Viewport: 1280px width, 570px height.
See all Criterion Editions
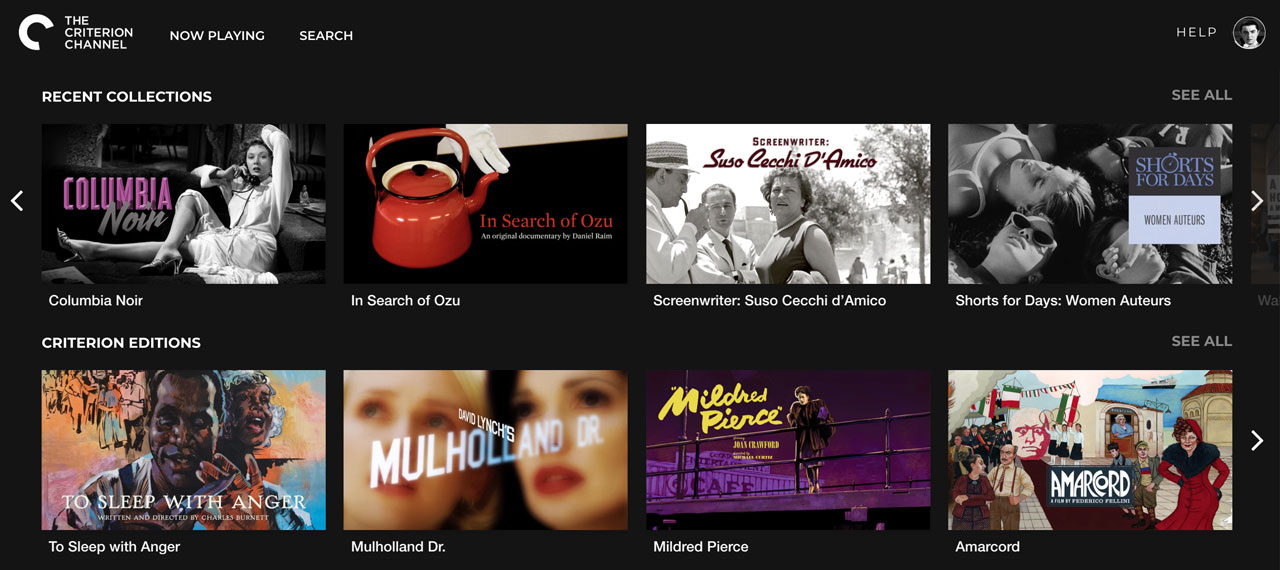[x=1202, y=341]
